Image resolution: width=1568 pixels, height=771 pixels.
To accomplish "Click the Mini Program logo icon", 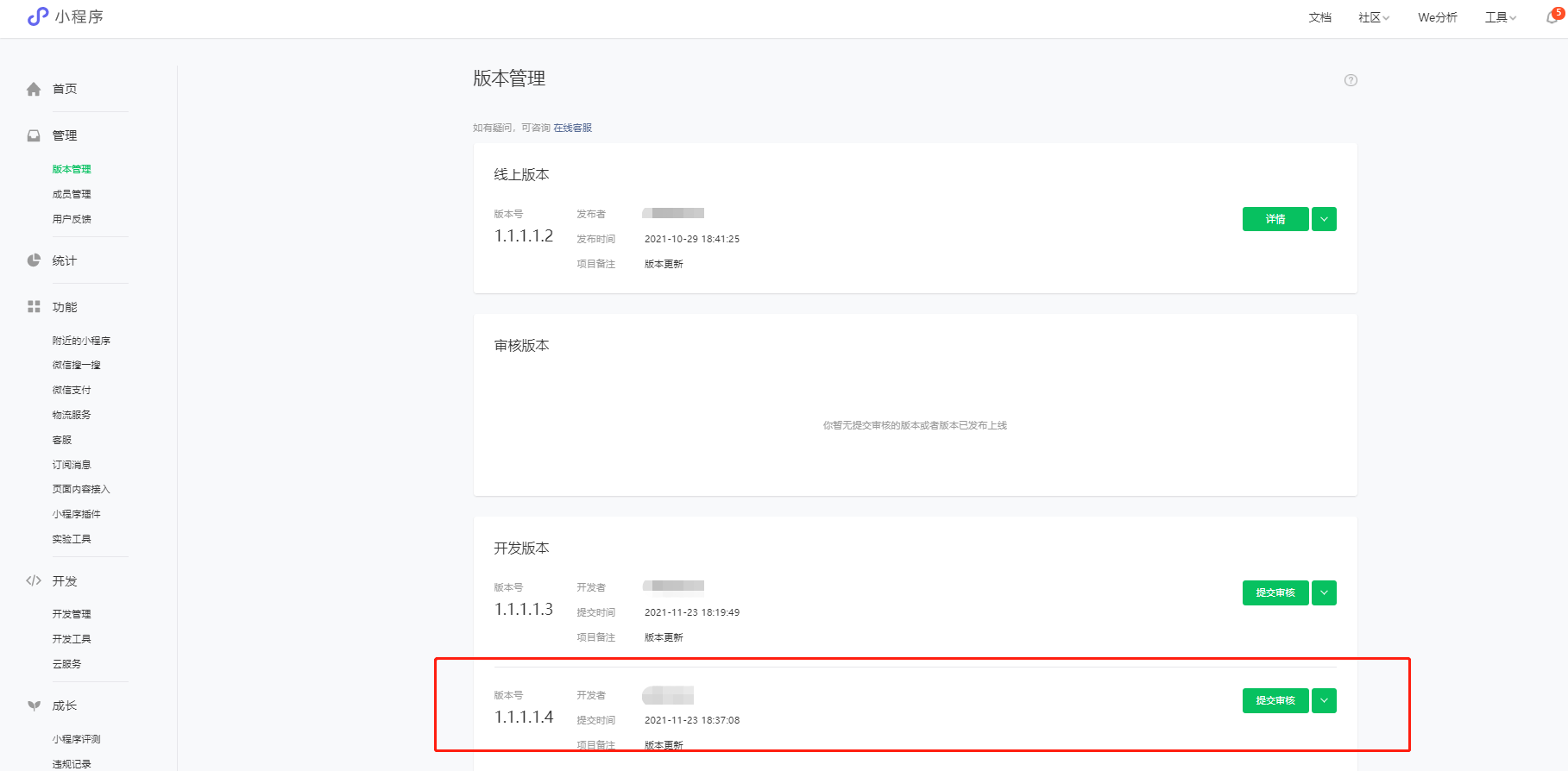I will tap(38, 16).
